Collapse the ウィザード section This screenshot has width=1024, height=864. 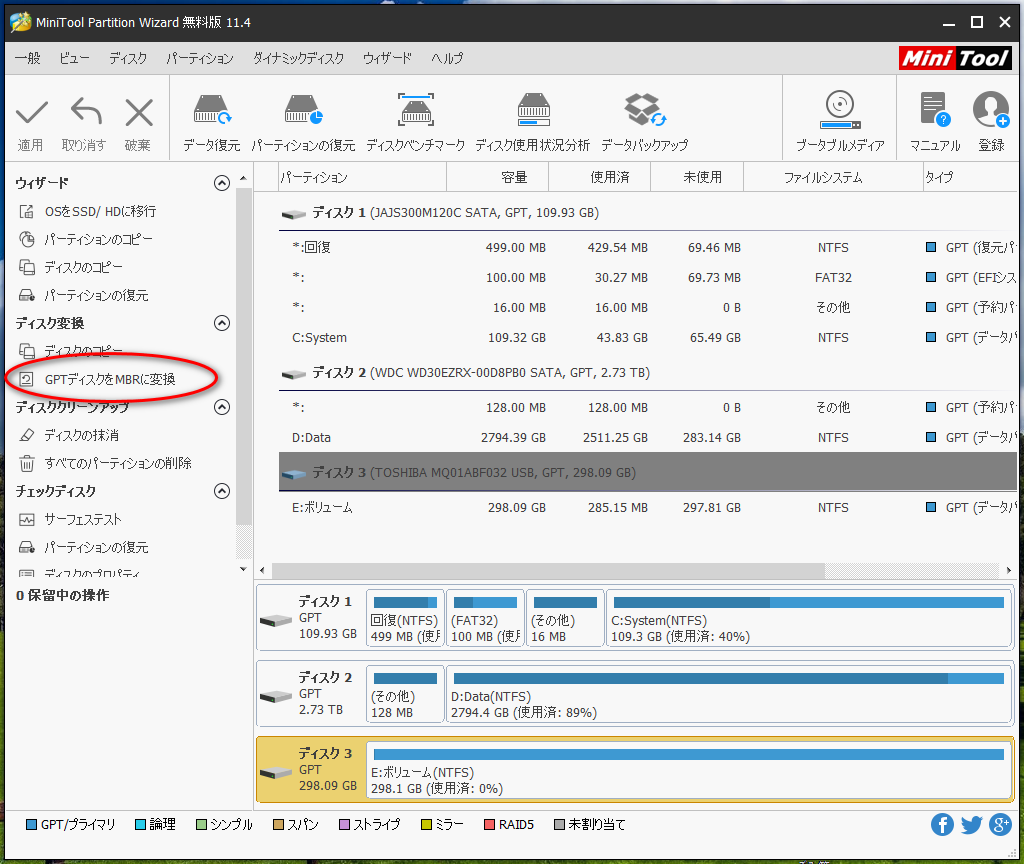tap(222, 183)
